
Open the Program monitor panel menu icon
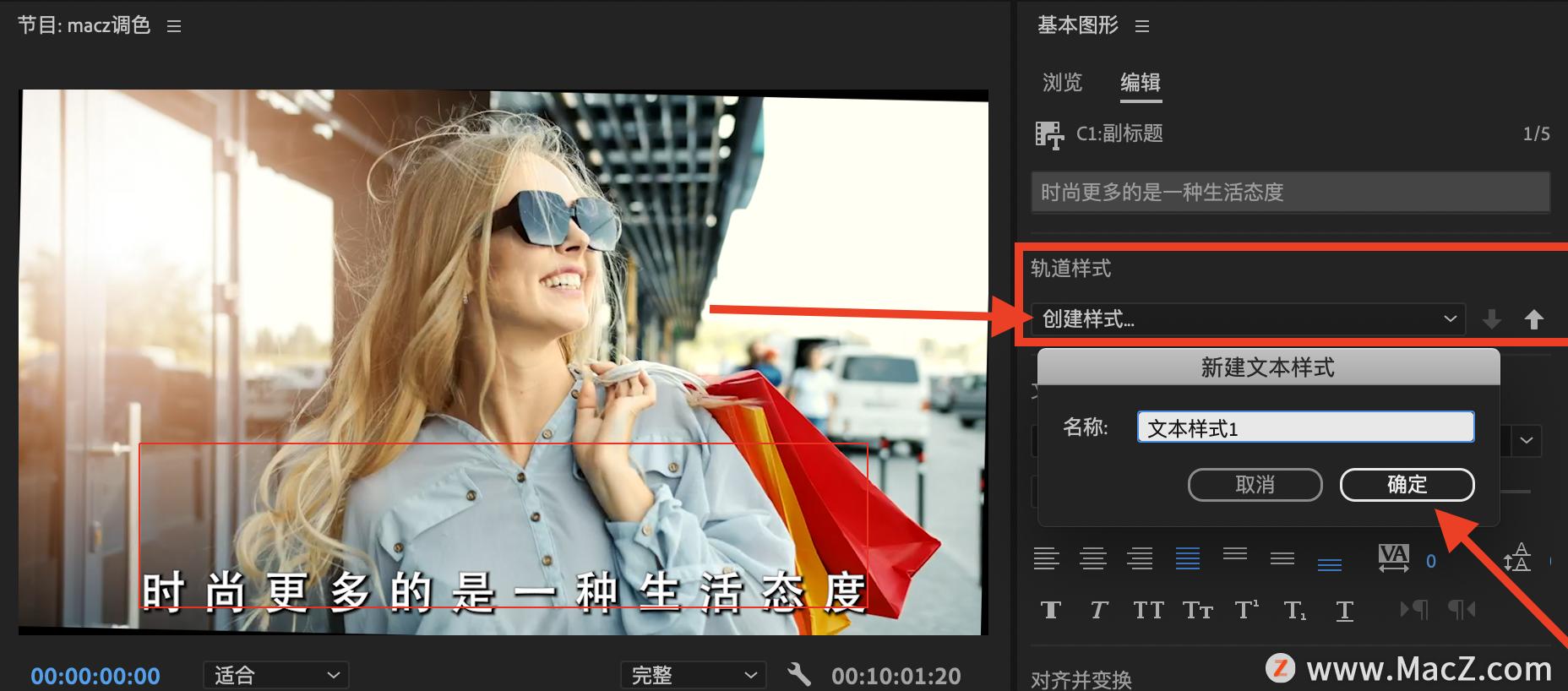(x=174, y=26)
